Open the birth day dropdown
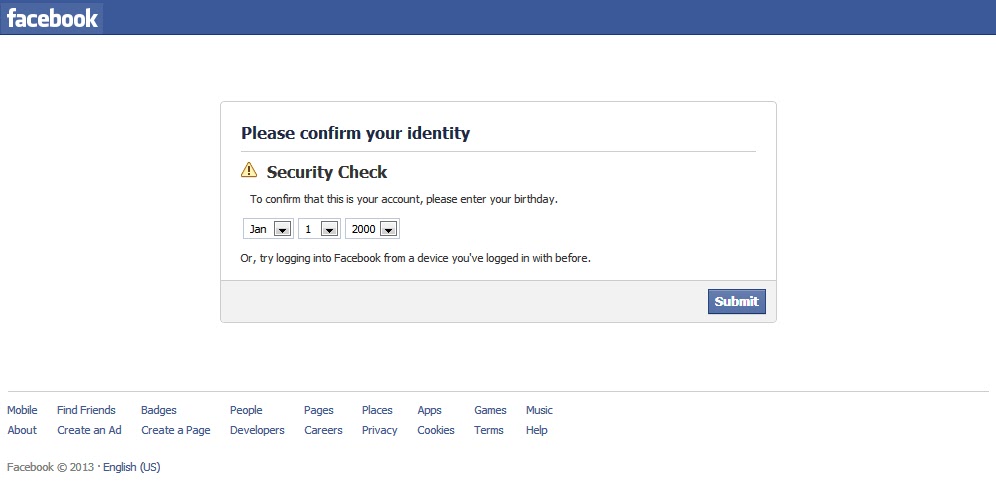This screenshot has width=996, height=495. click(319, 229)
